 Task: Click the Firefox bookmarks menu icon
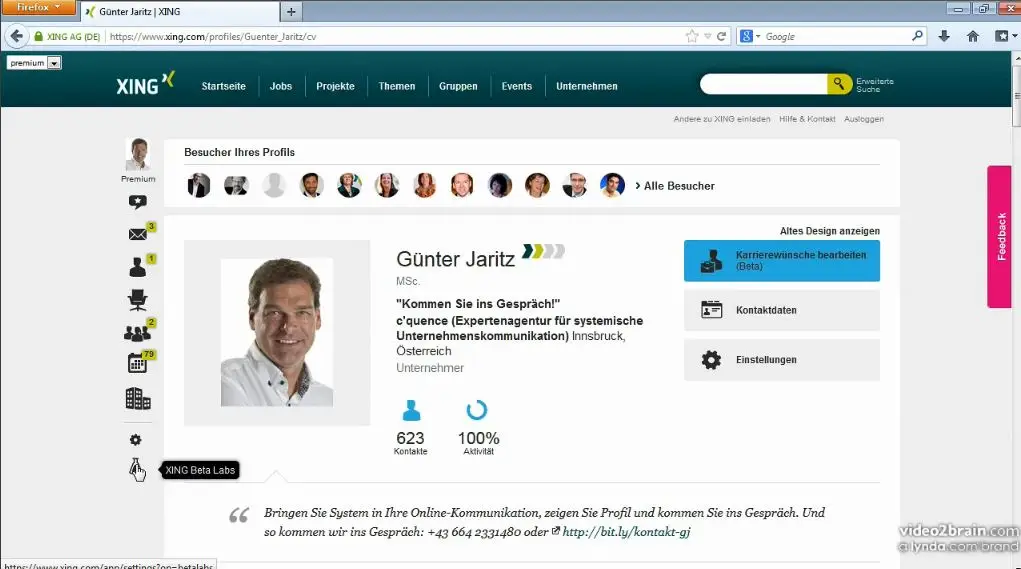point(1002,36)
